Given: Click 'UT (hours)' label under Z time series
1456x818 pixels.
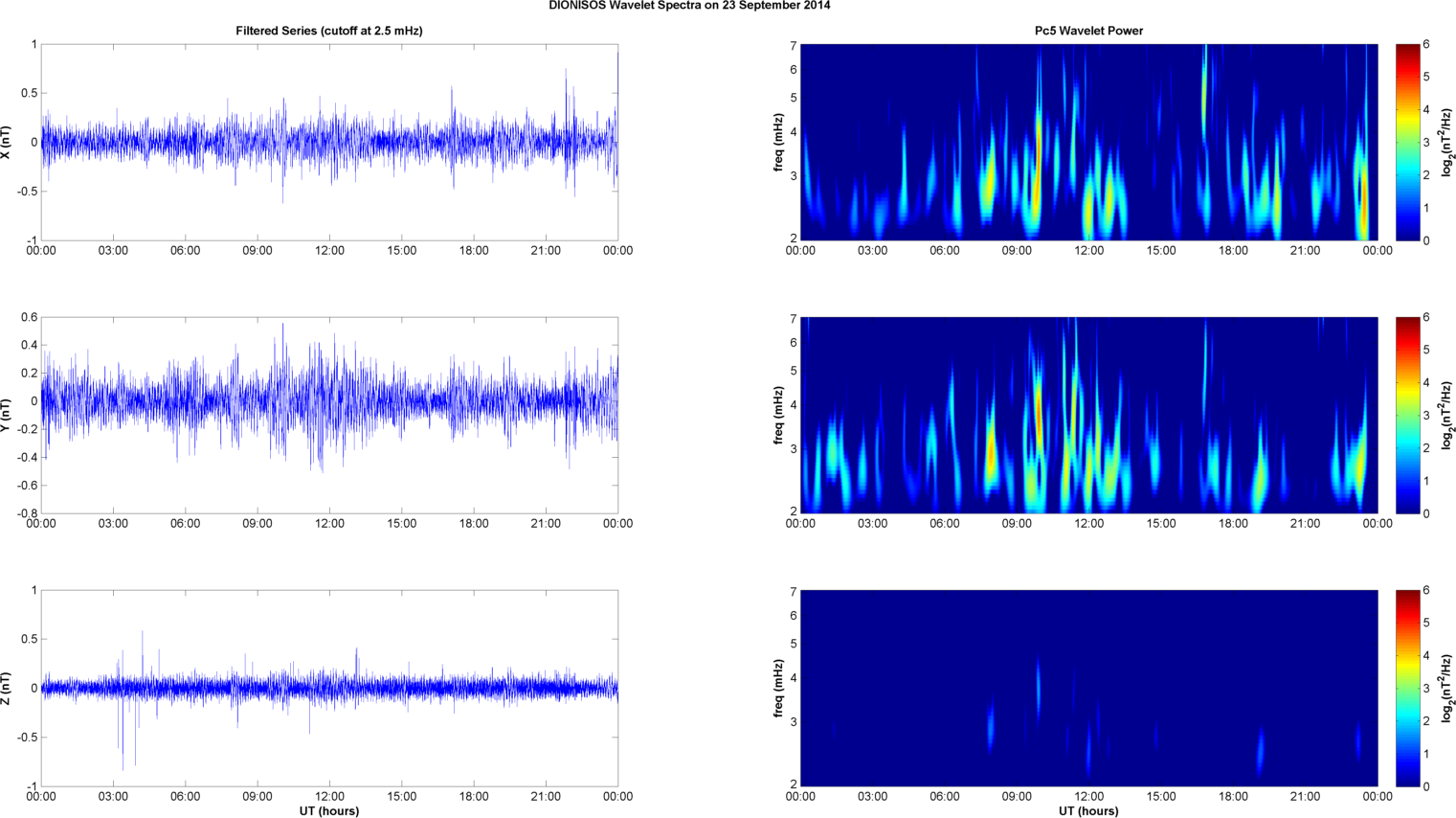Looking at the screenshot, I should 329,811.
